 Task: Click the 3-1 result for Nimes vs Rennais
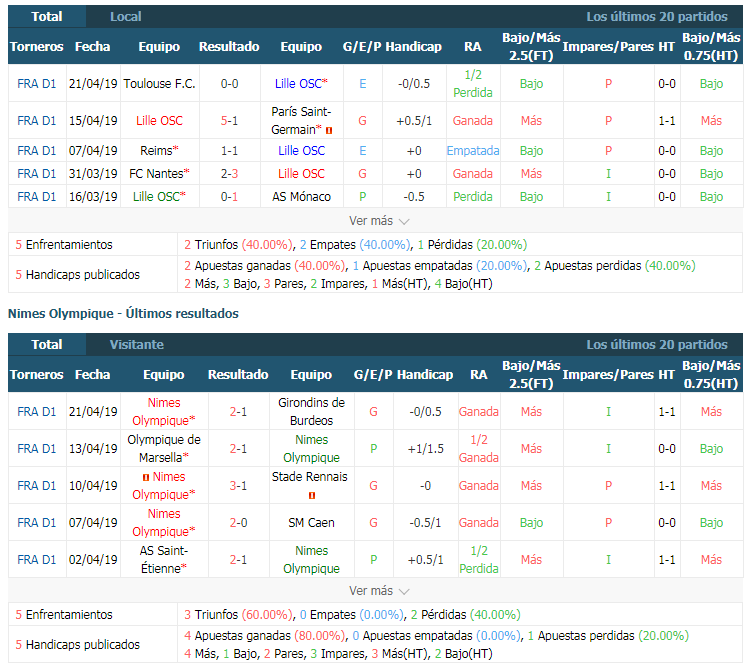click(238, 486)
